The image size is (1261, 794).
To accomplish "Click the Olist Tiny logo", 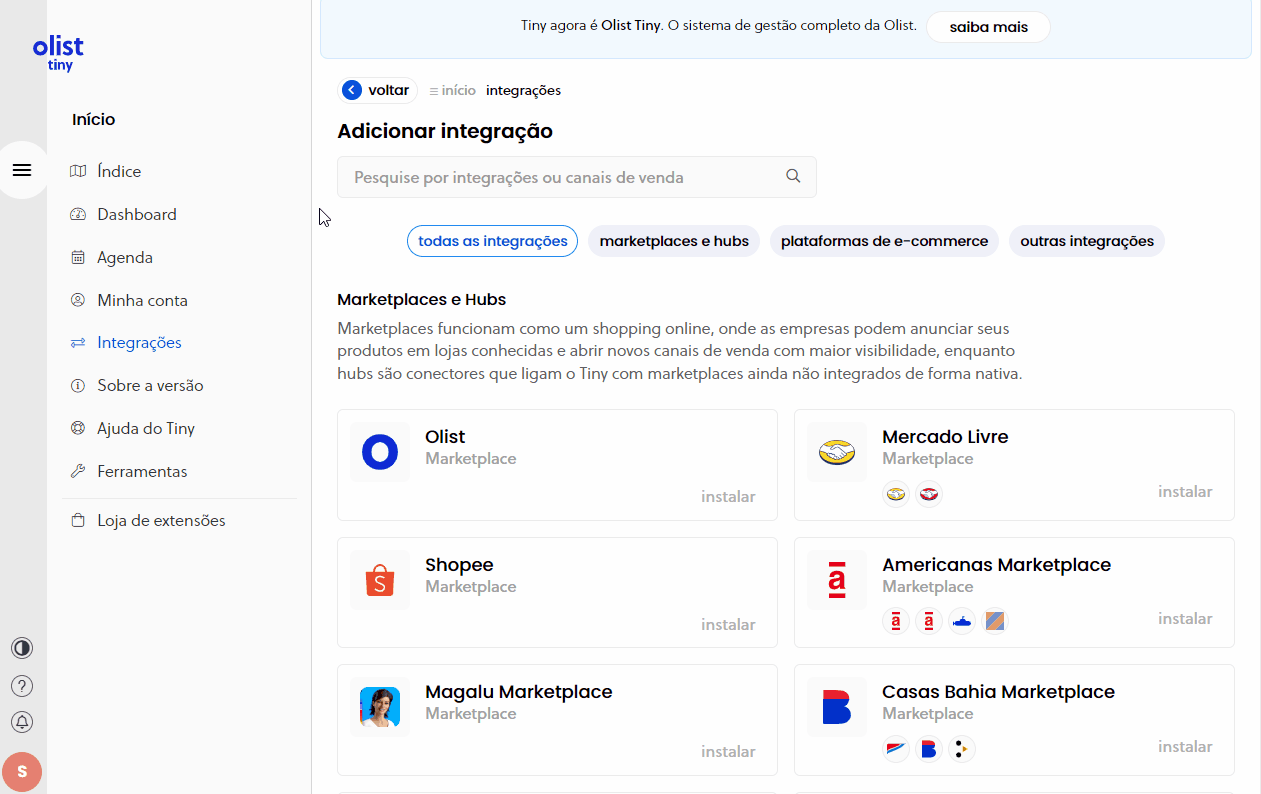I will [58, 53].
